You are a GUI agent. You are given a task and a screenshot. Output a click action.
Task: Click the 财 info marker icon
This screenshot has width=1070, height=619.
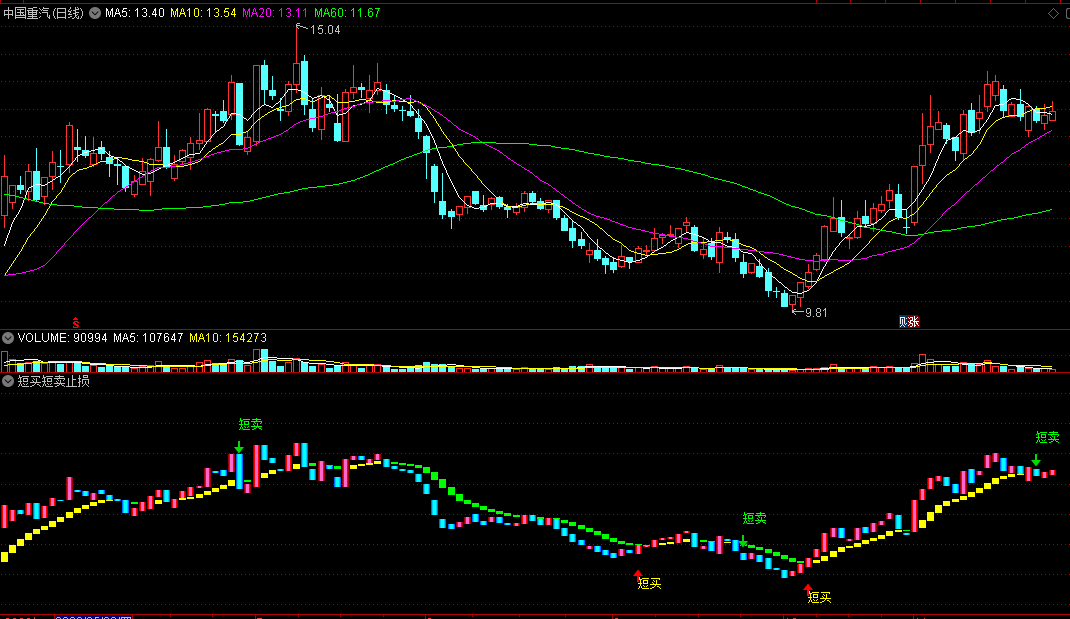(x=903, y=321)
